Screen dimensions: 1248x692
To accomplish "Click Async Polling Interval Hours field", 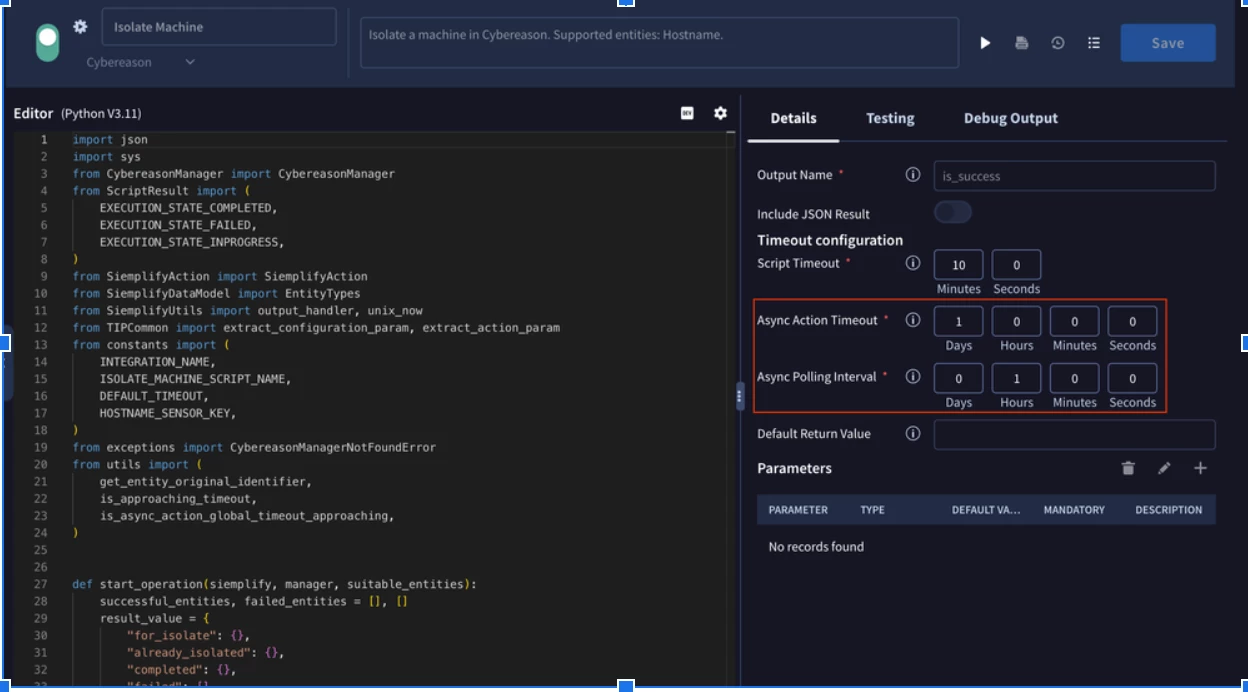I will pos(1016,378).
